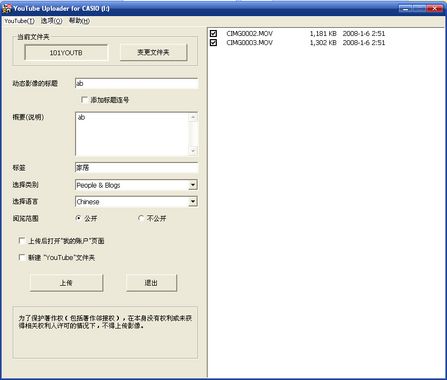447x380 pixels.
Task: Uncheck the CIMG0002.MOV checkbox
Action: coord(213,33)
